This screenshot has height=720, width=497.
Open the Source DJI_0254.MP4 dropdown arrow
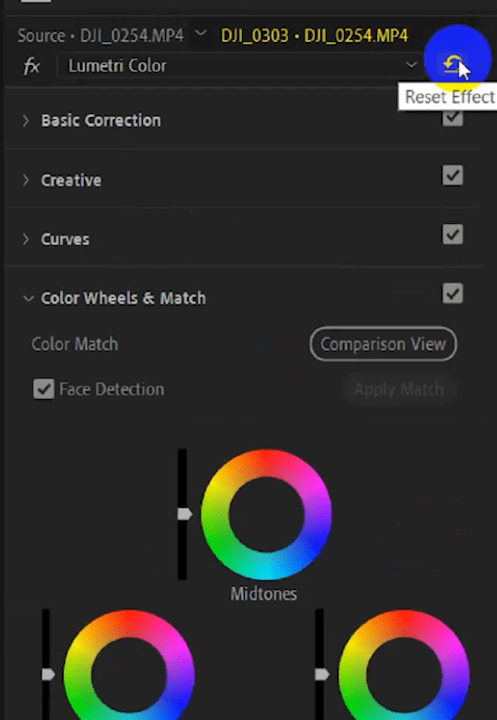tap(201, 33)
